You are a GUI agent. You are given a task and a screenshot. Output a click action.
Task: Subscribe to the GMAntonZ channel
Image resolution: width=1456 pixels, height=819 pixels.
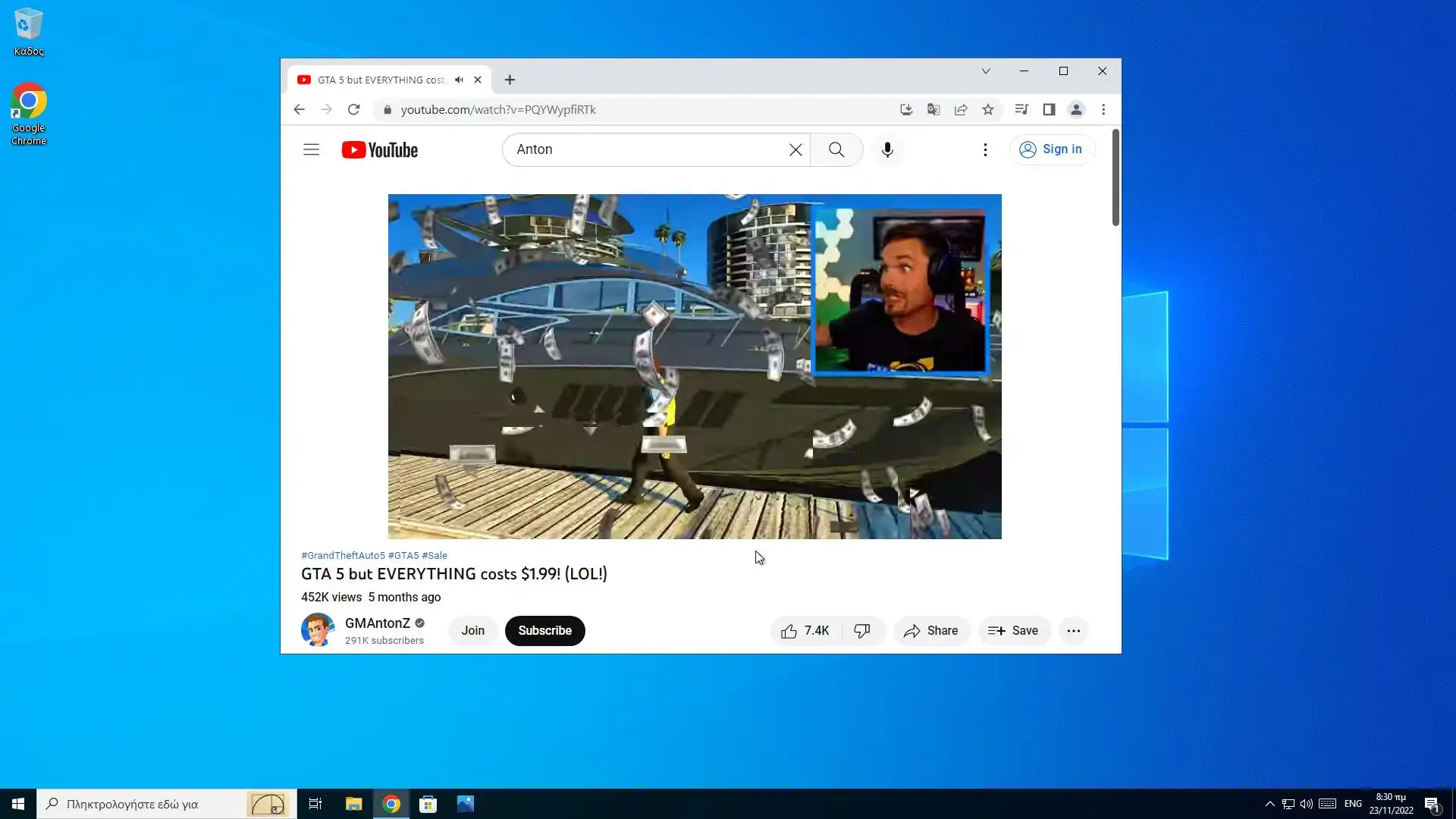(544, 630)
